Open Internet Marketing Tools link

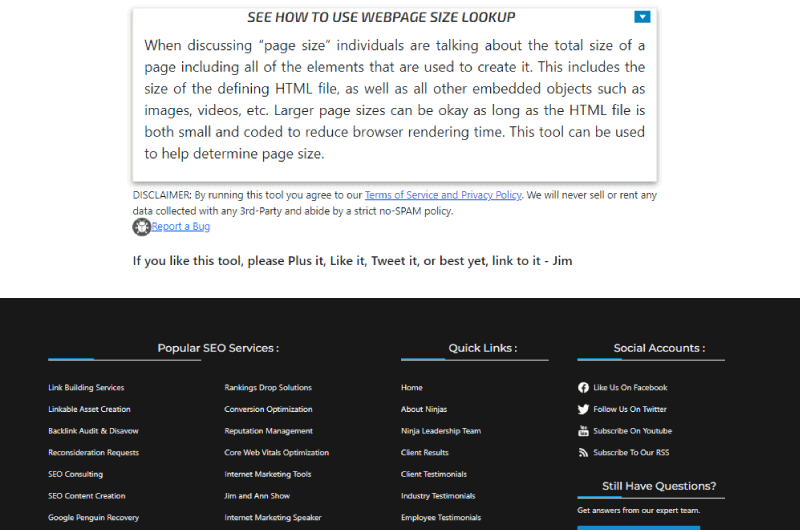(x=268, y=474)
